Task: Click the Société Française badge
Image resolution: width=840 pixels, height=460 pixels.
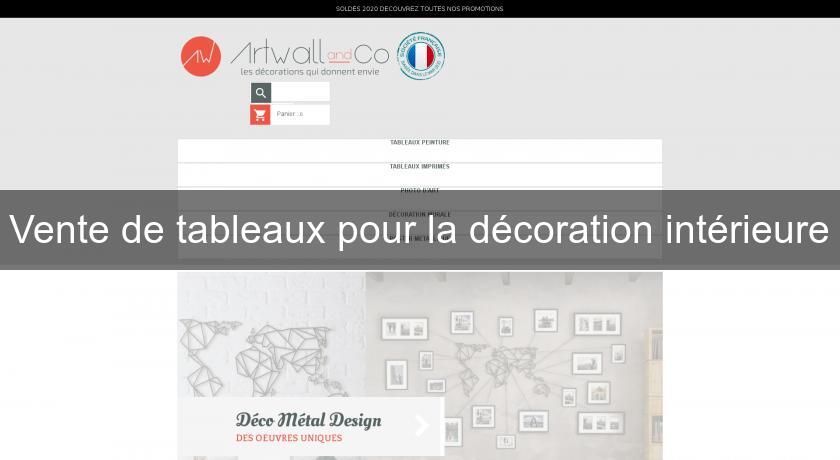Action: pos(421,56)
